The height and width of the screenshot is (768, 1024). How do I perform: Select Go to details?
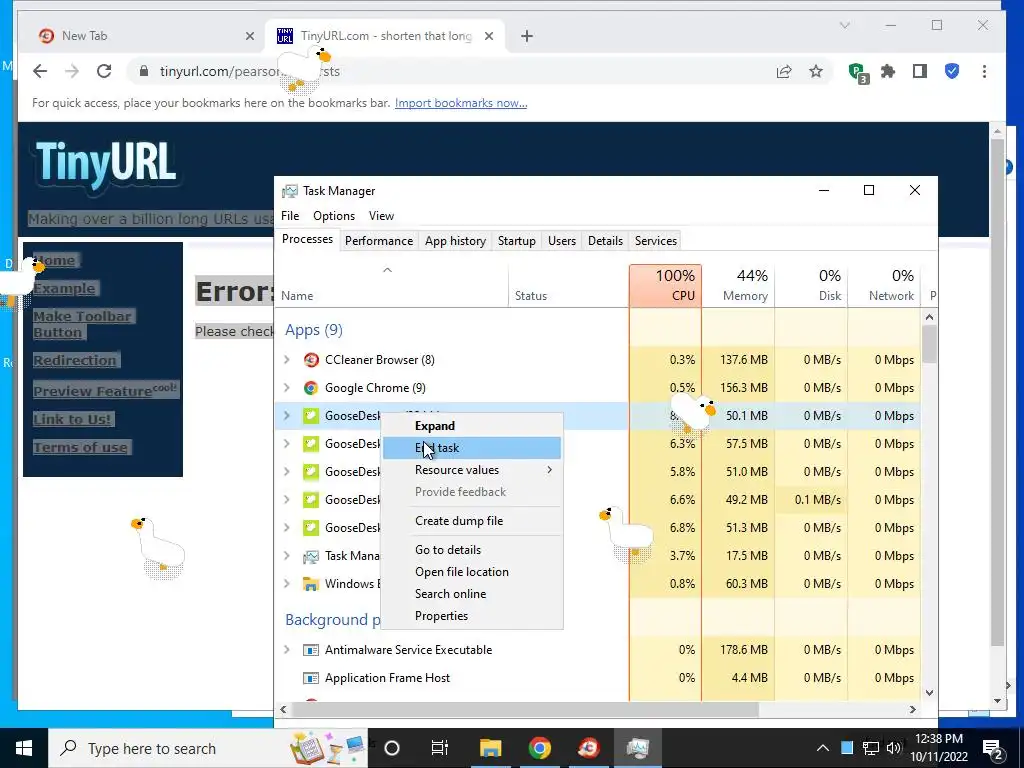pos(472,550)
